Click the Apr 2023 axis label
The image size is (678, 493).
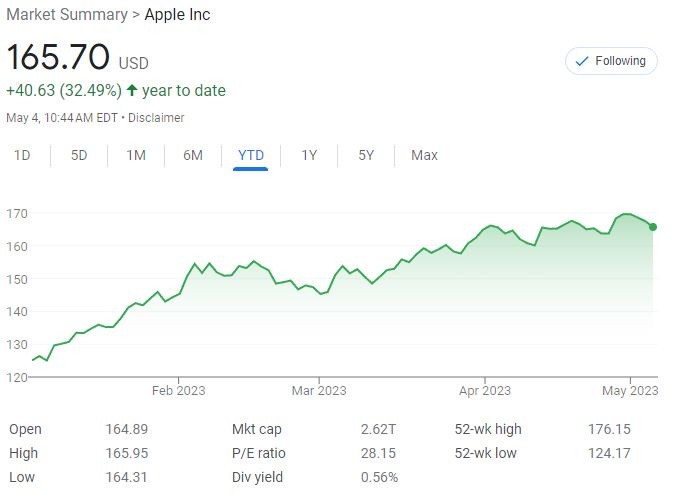click(483, 391)
